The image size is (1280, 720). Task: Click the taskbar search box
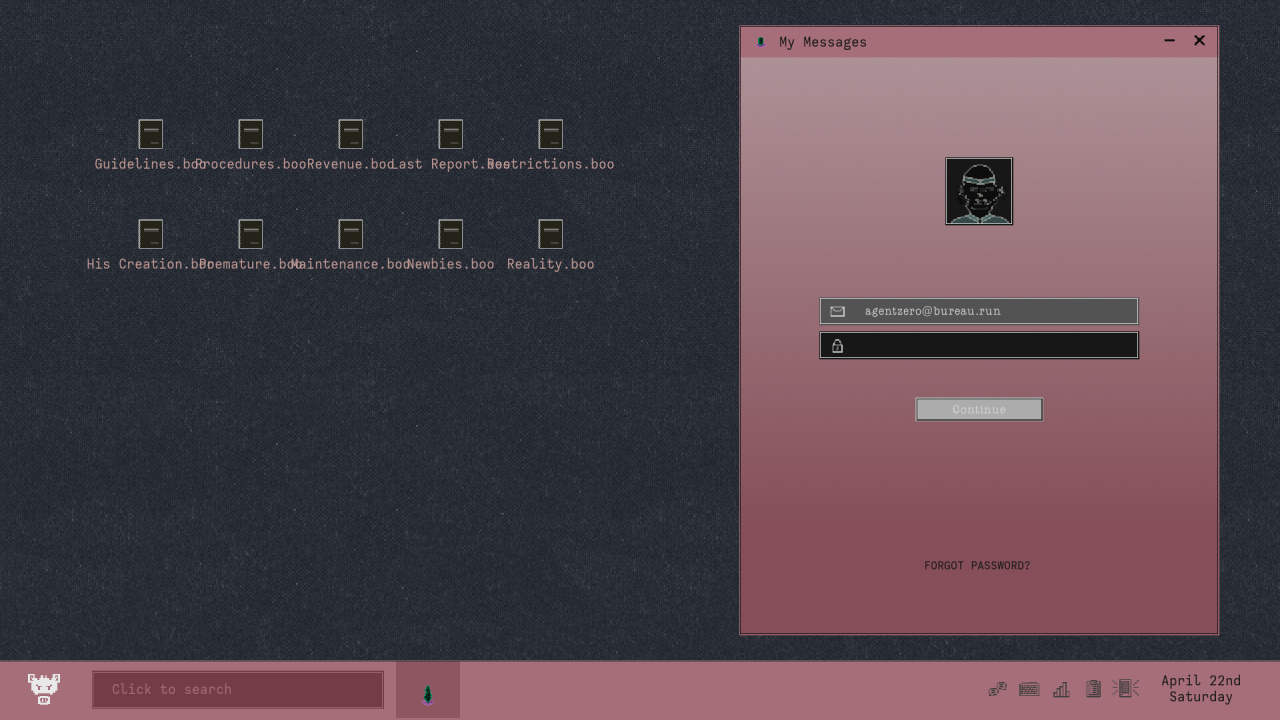(238, 690)
